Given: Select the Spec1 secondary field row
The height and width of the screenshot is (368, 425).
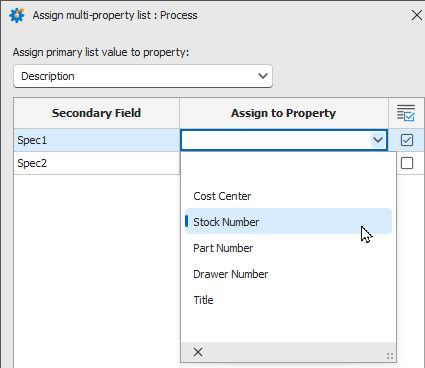Looking at the screenshot, I should 96,140.
